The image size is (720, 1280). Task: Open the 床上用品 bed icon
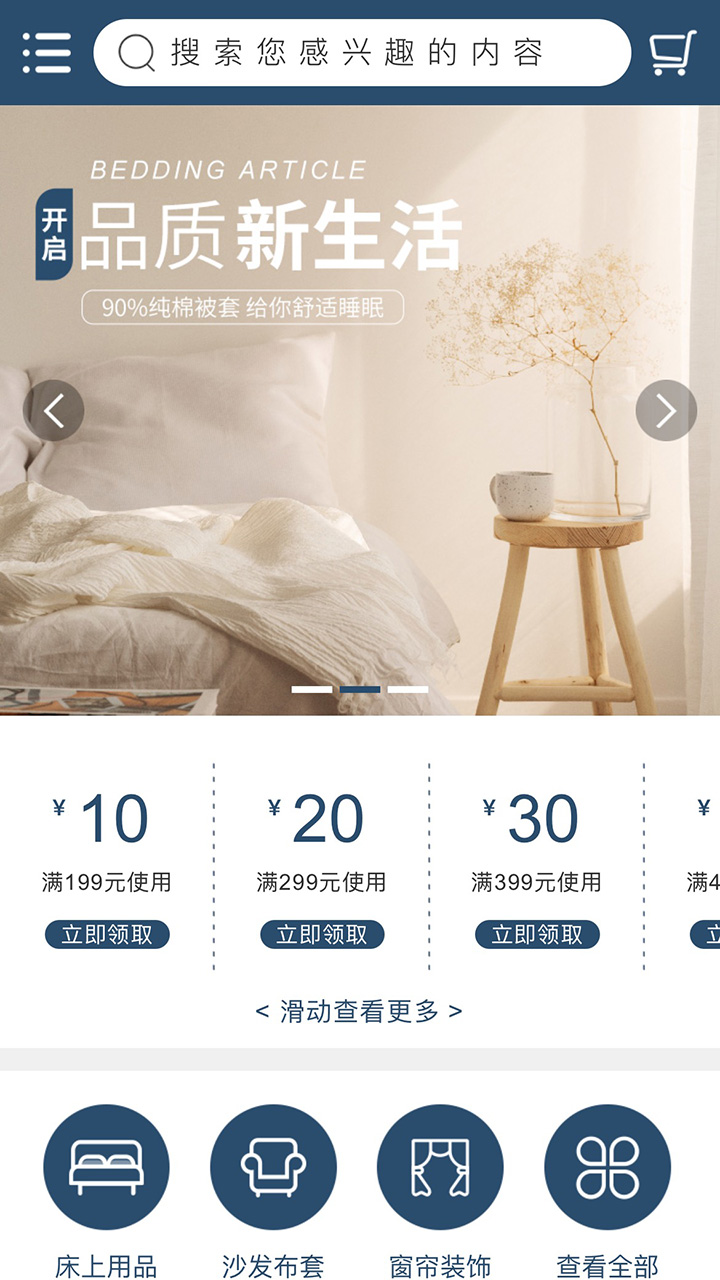point(106,1167)
